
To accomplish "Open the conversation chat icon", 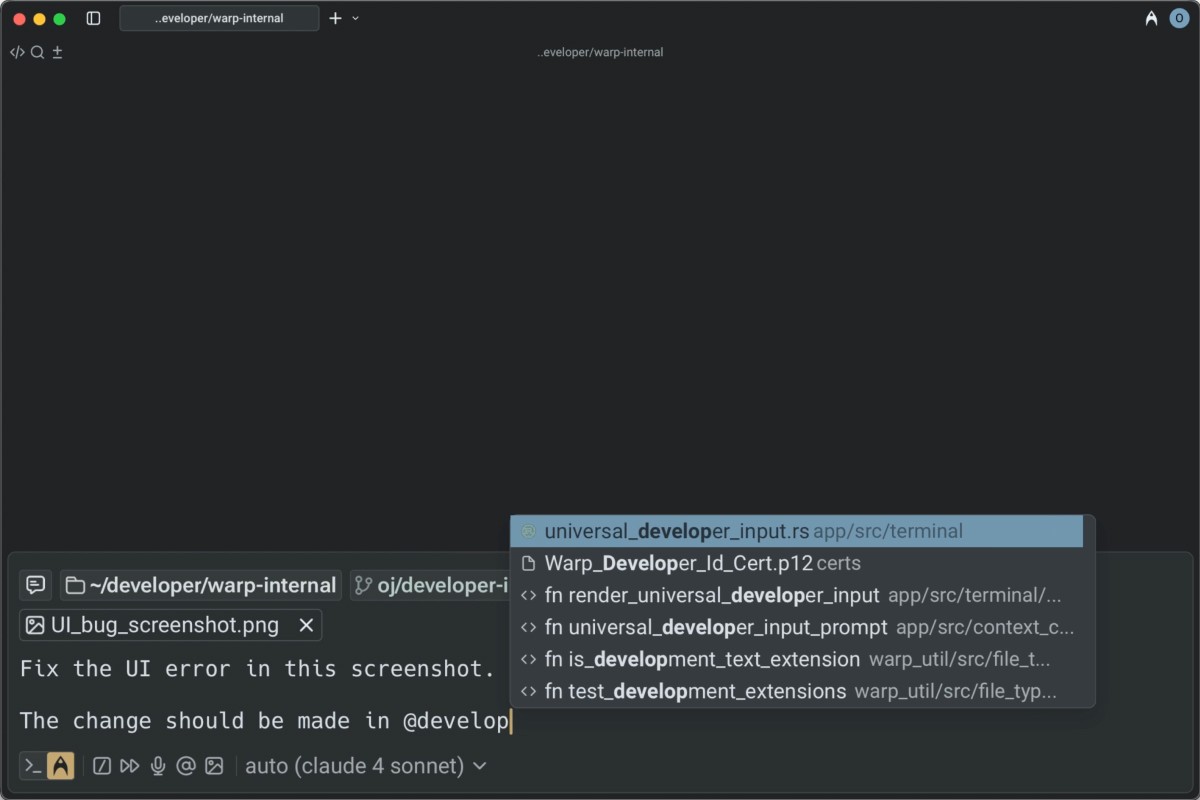I will pyautogui.click(x=35, y=585).
